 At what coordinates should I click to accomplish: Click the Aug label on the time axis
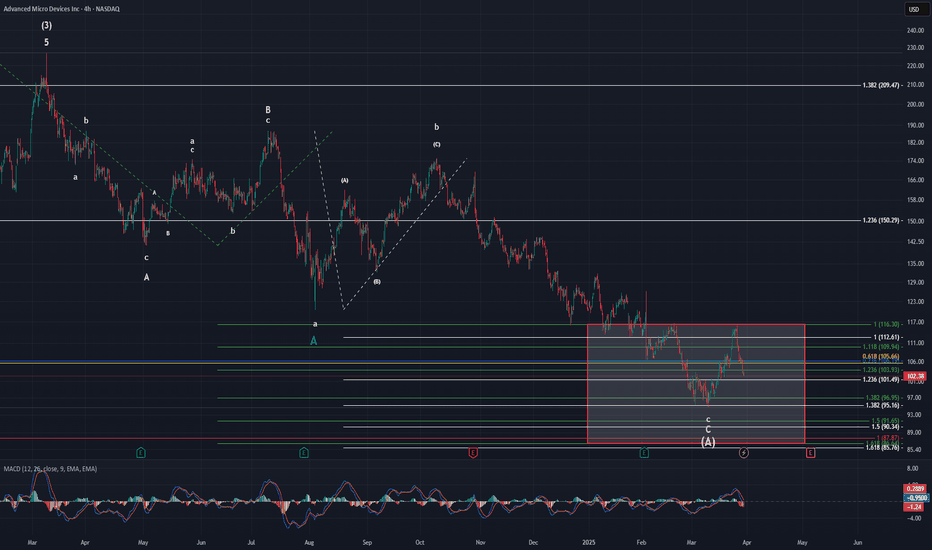309,543
